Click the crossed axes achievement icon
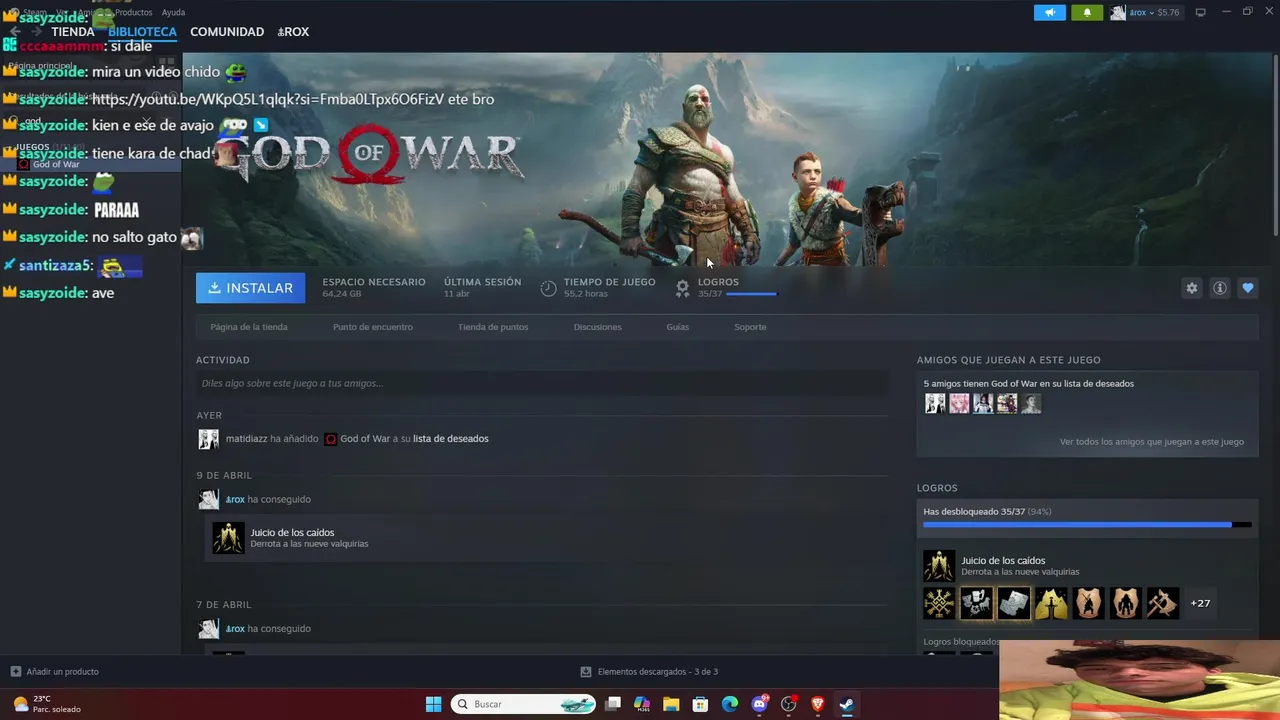The width and height of the screenshot is (1280, 720). tap(1162, 603)
